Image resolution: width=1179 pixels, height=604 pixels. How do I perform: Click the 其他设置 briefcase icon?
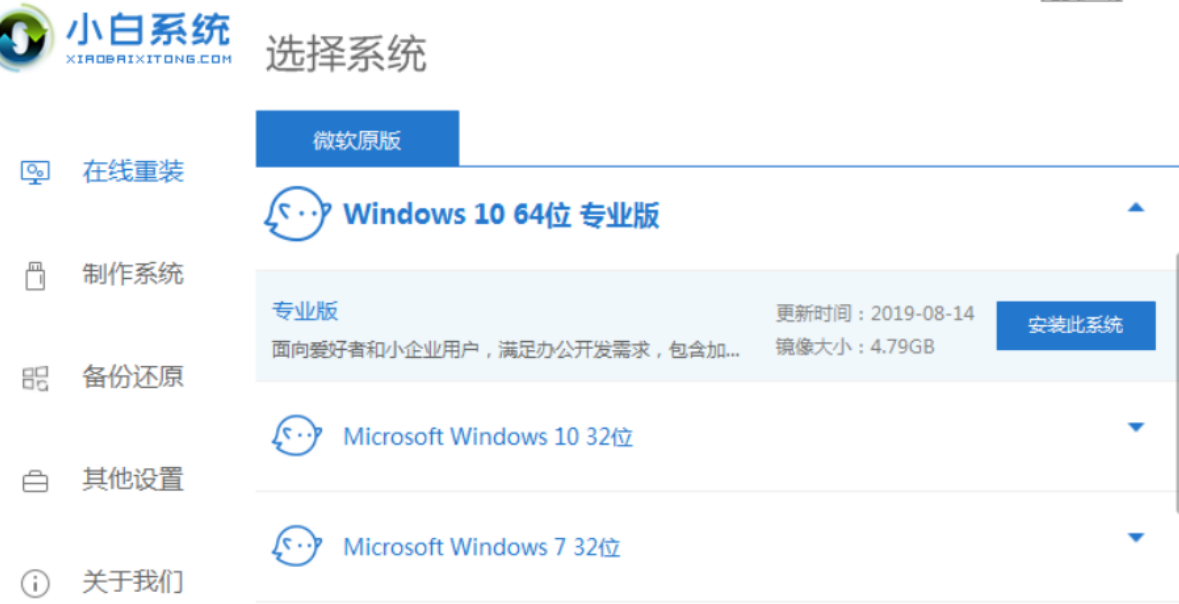35,481
